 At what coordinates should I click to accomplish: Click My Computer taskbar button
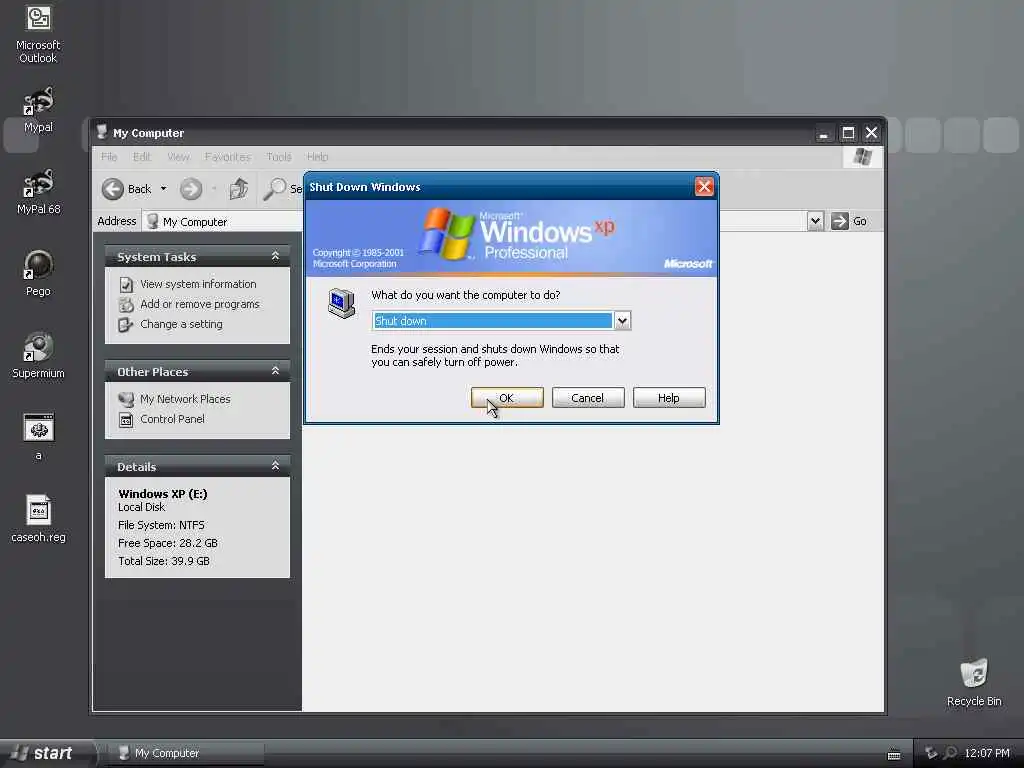(186, 753)
